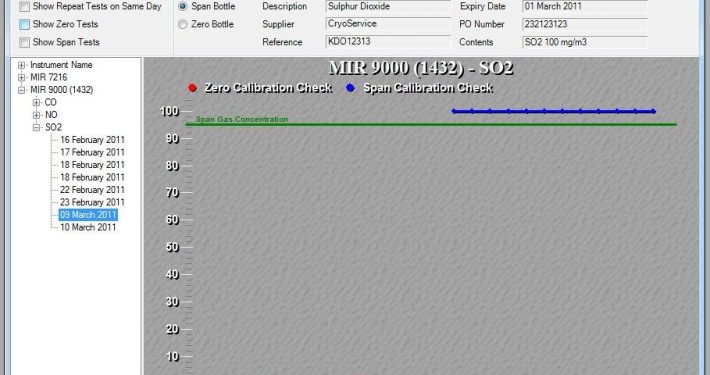Screen dimensions: 710x375
Task: Choose the Zero Bottle radio option
Action: [182, 24]
